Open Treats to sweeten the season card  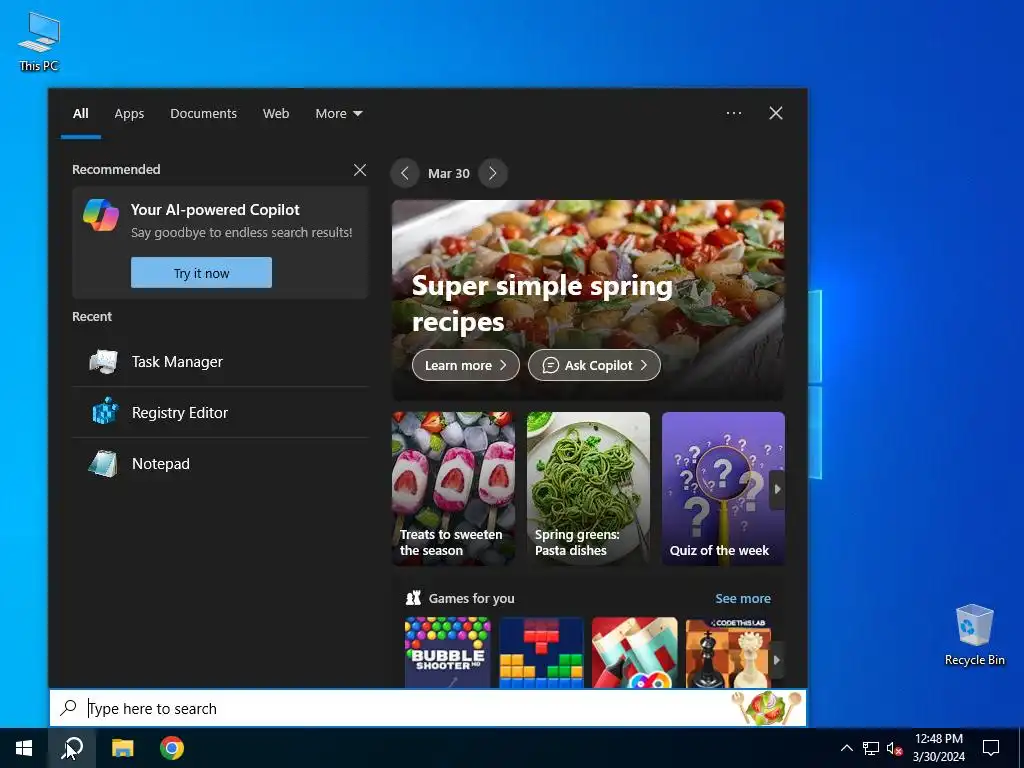point(453,488)
